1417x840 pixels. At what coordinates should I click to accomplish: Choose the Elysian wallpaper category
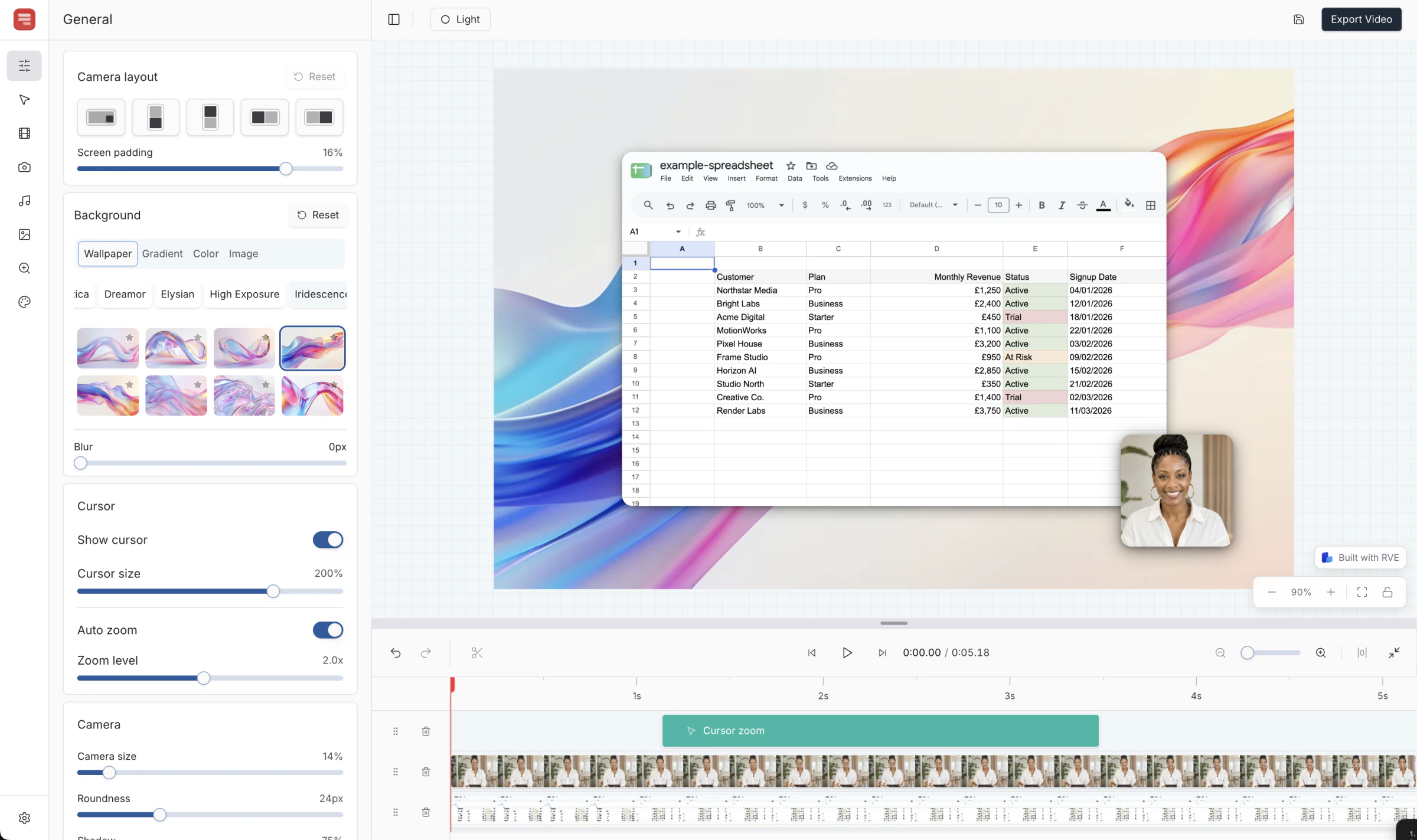(178, 294)
